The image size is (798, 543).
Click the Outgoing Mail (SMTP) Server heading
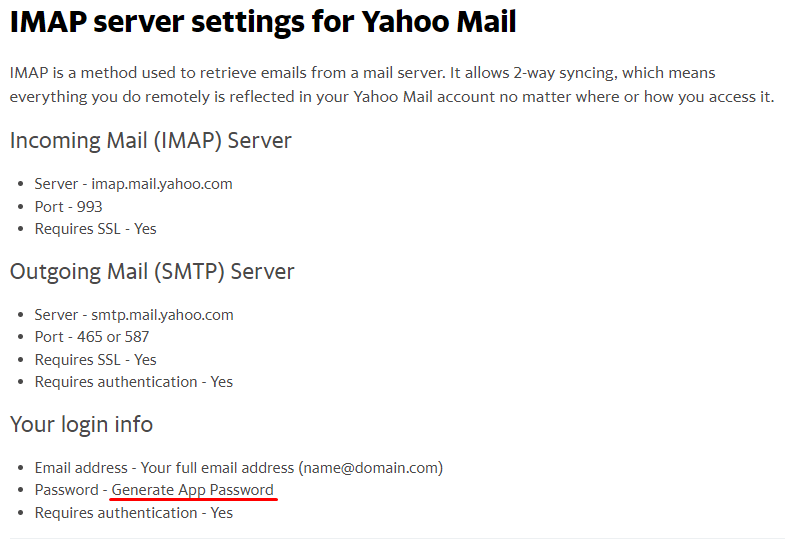click(x=152, y=271)
